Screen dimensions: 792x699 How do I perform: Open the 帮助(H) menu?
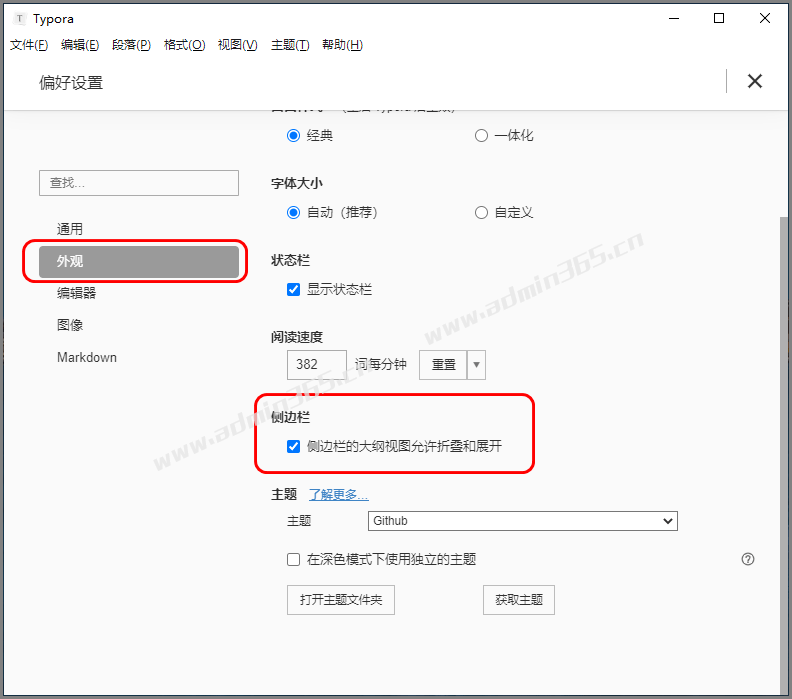pos(342,45)
